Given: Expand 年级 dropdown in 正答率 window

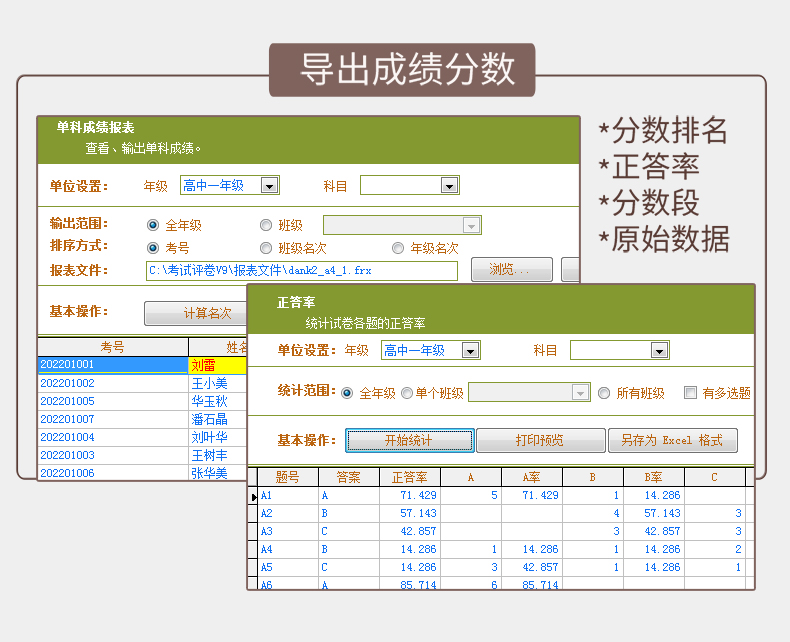Looking at the screenshot, I should point(468,350).
